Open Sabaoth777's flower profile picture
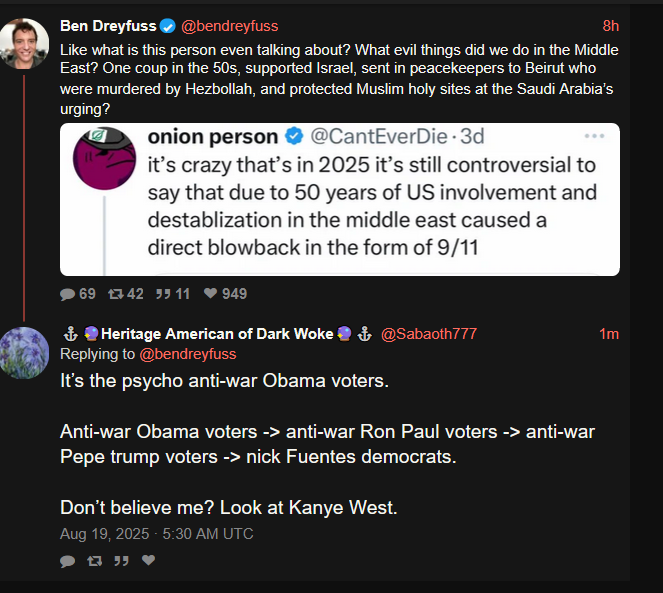Viewport: 663px width, 593px height. [24, 353]
